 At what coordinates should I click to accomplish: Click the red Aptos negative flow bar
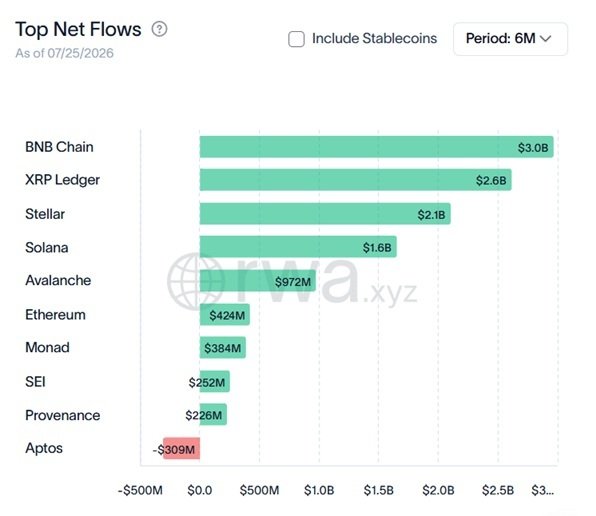click(182, 448)
